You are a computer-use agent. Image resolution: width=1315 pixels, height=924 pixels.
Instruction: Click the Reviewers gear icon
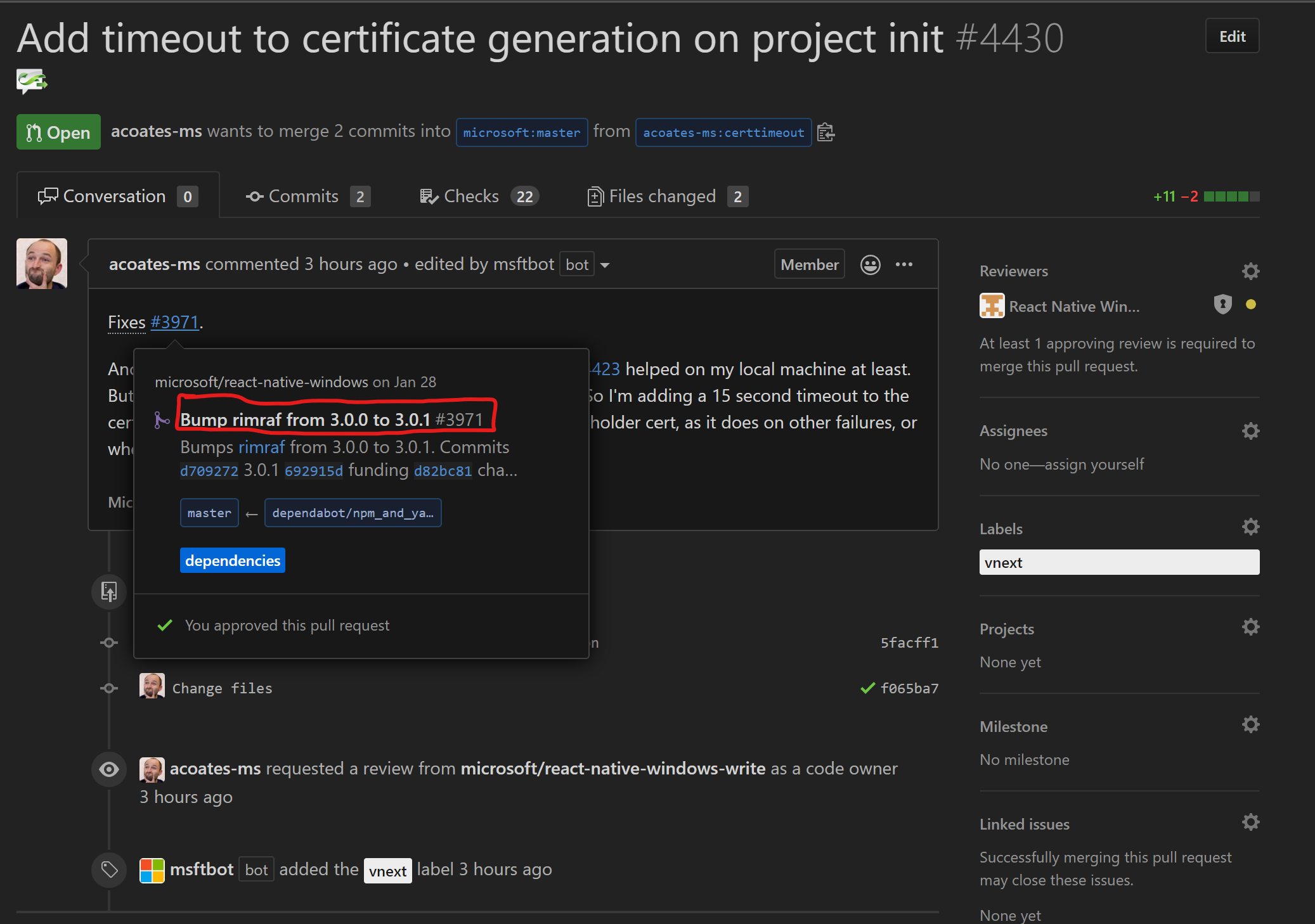tap(1250, 271)
